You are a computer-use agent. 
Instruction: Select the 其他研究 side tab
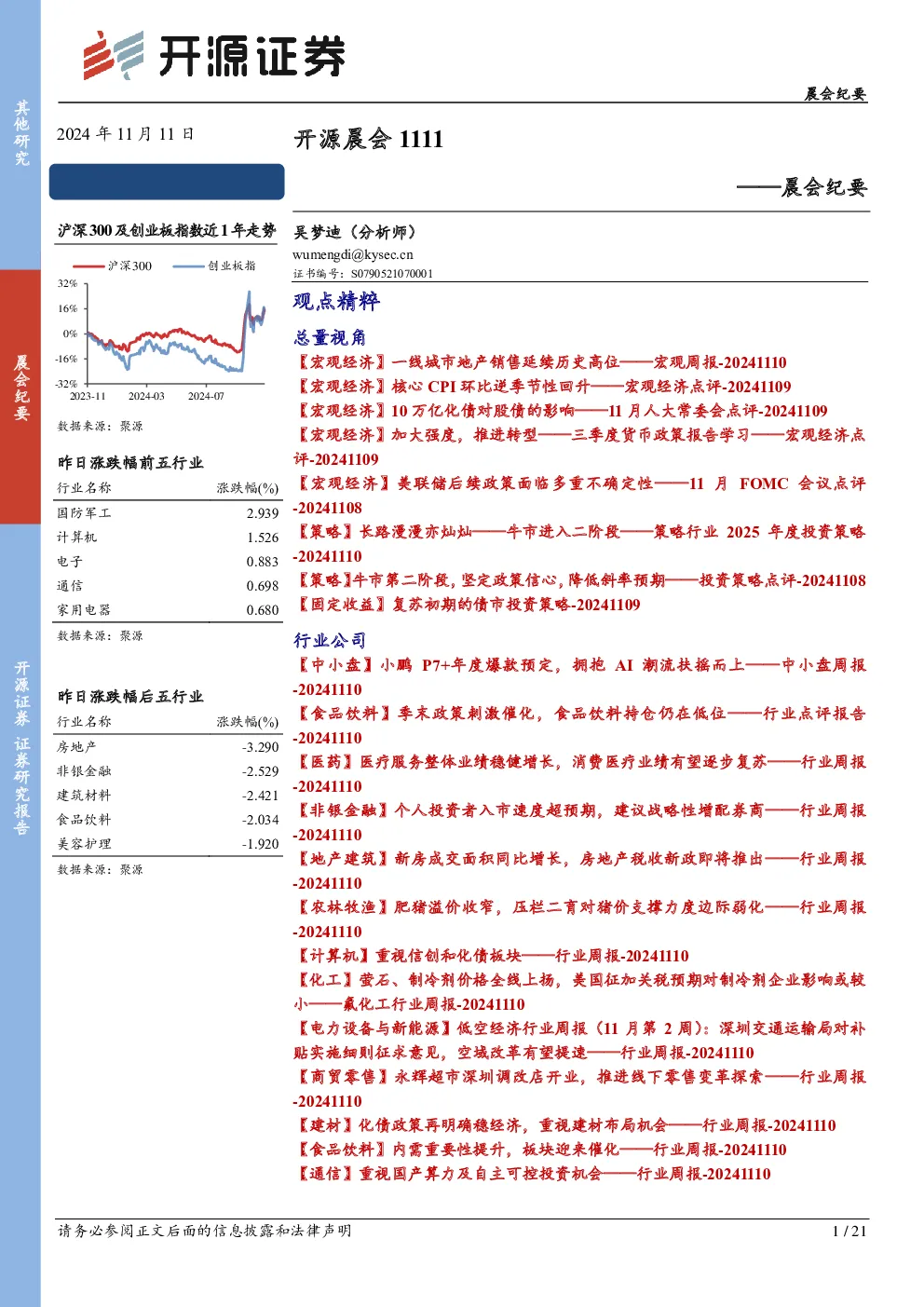pyautogui.click(x=20, y=134)
